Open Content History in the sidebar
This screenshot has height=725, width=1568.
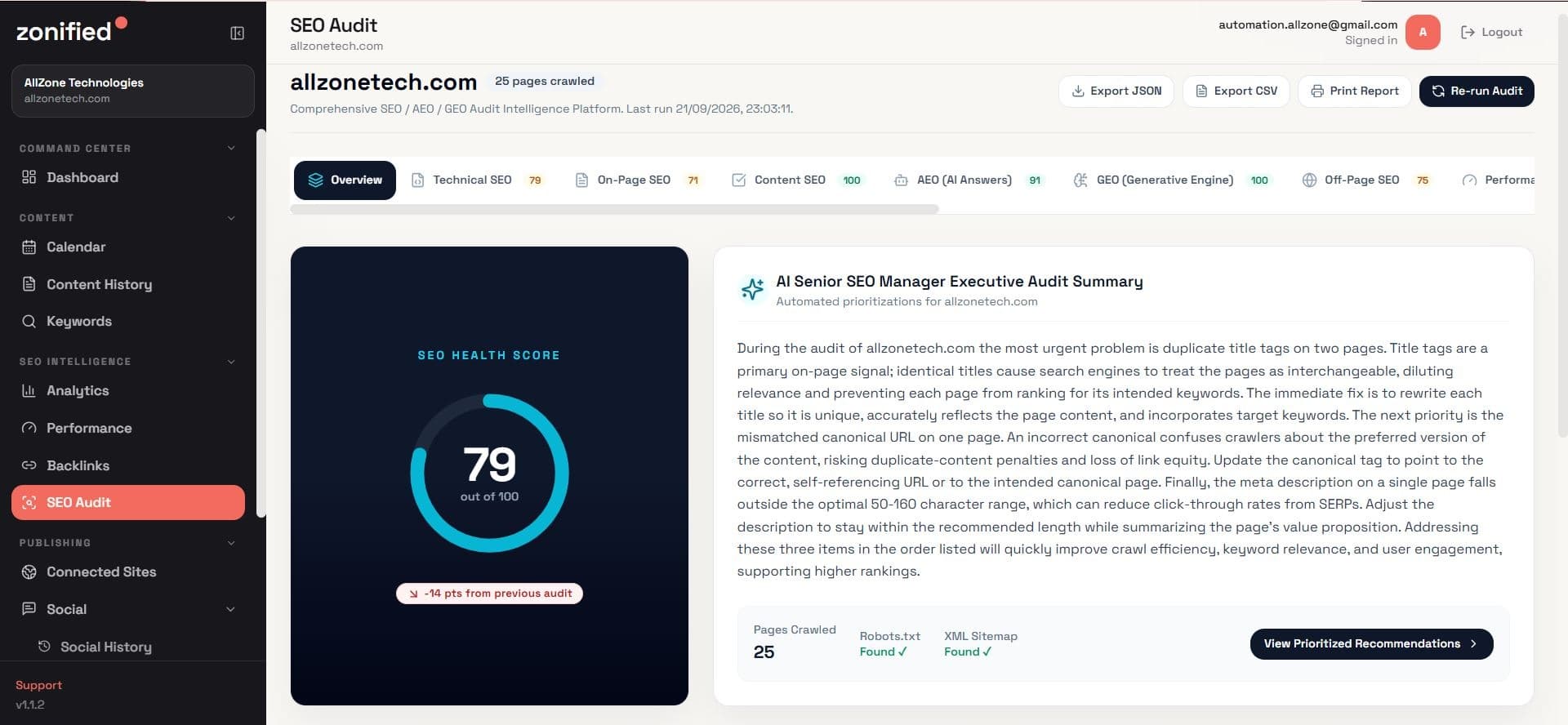(x=128, y=284)
